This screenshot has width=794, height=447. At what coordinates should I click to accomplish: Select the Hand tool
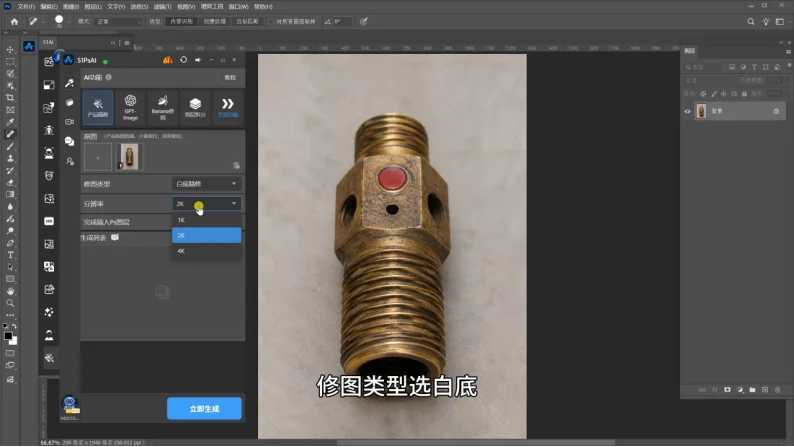pos(10,291)
